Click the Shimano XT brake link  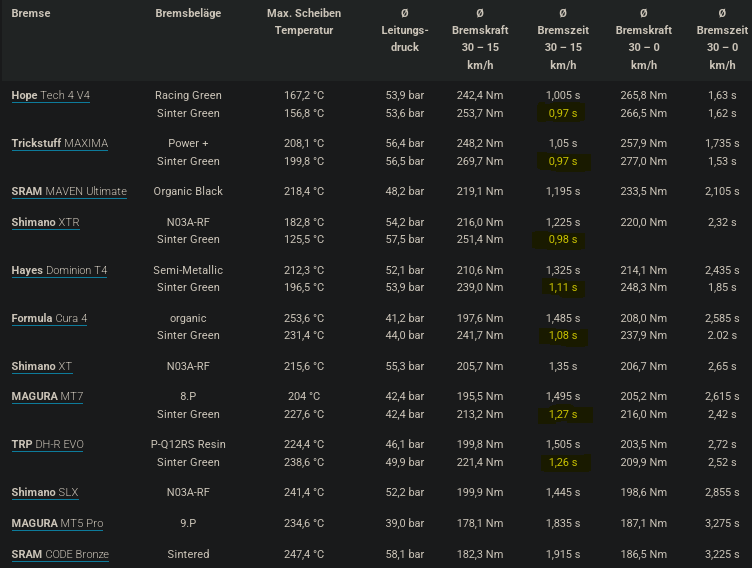[x=42, y=366]
